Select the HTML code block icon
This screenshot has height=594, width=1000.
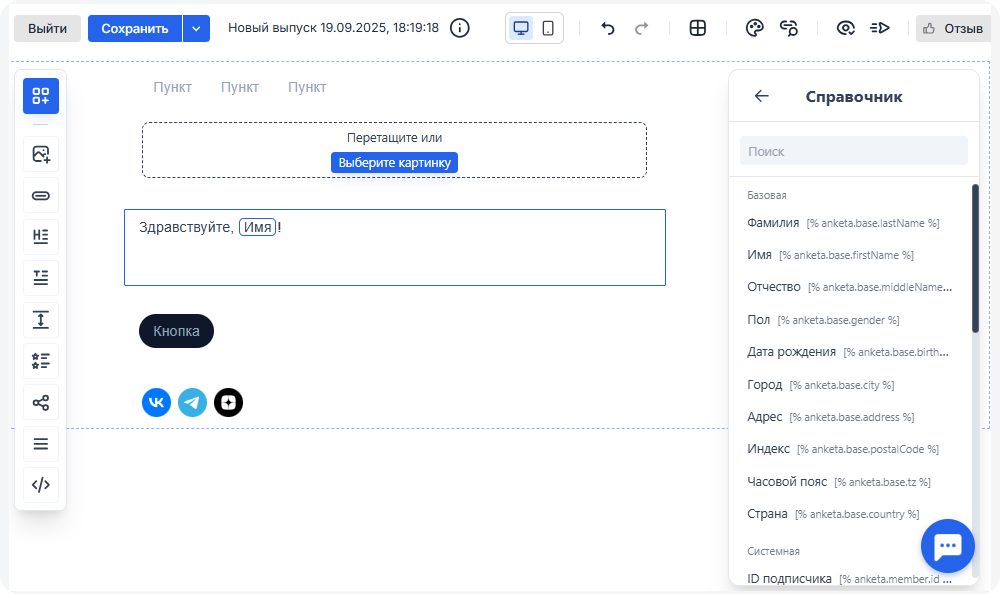click(41, 485)
